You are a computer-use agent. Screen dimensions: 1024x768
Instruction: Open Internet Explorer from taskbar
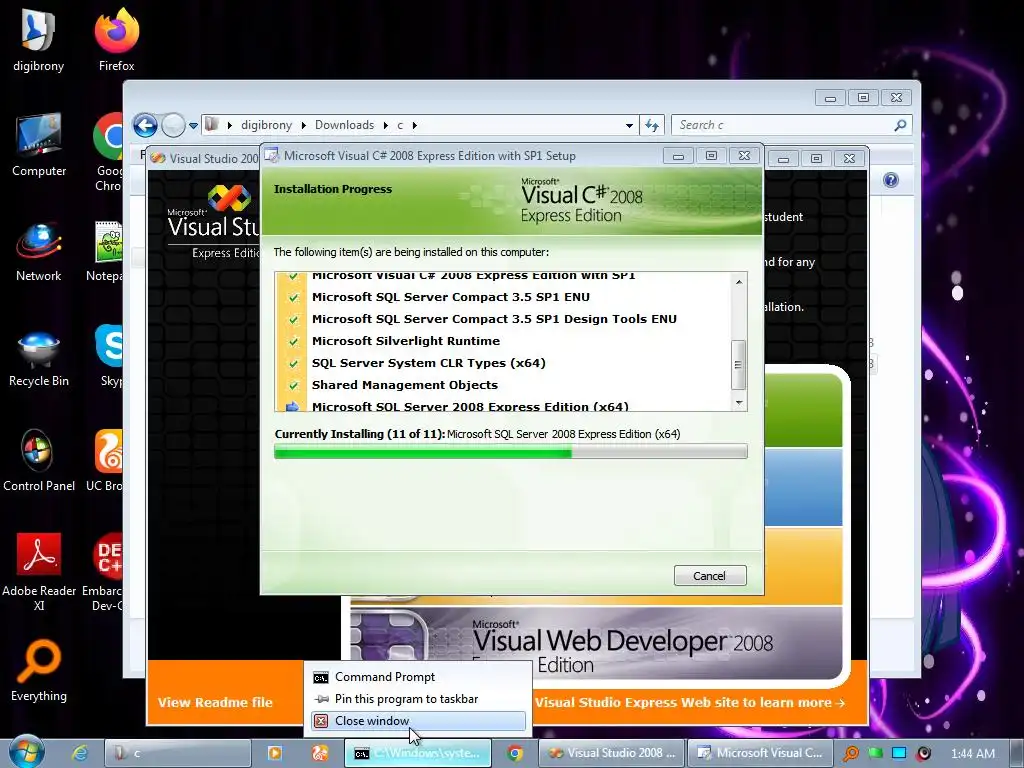(x=80, y=753)
